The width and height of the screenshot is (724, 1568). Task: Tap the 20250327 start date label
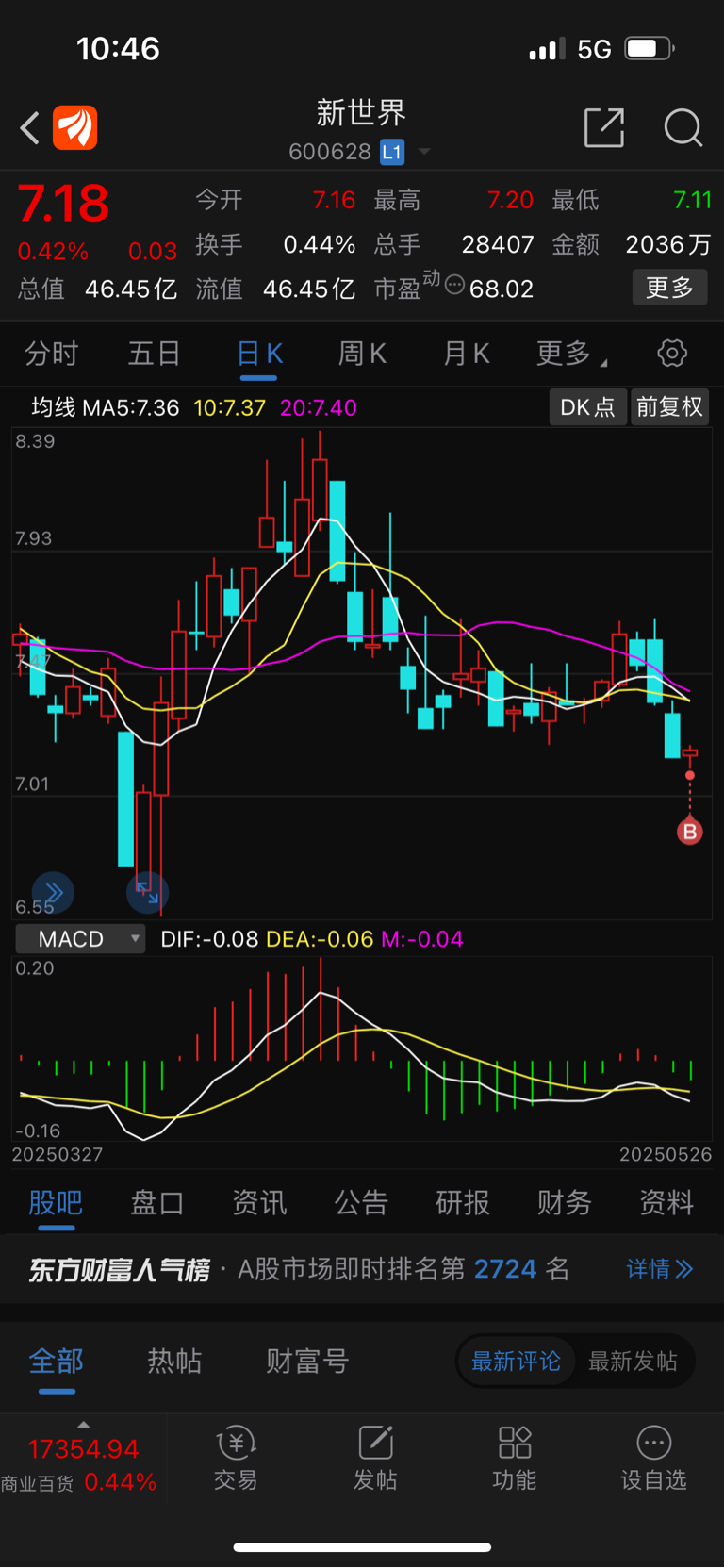[58, 1155]
